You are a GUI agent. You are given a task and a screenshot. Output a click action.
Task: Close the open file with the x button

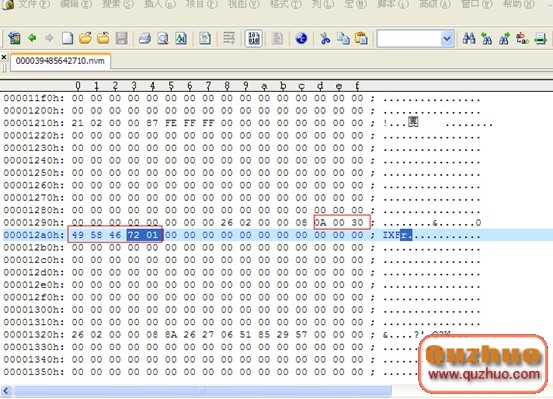[x=4, y=56]
